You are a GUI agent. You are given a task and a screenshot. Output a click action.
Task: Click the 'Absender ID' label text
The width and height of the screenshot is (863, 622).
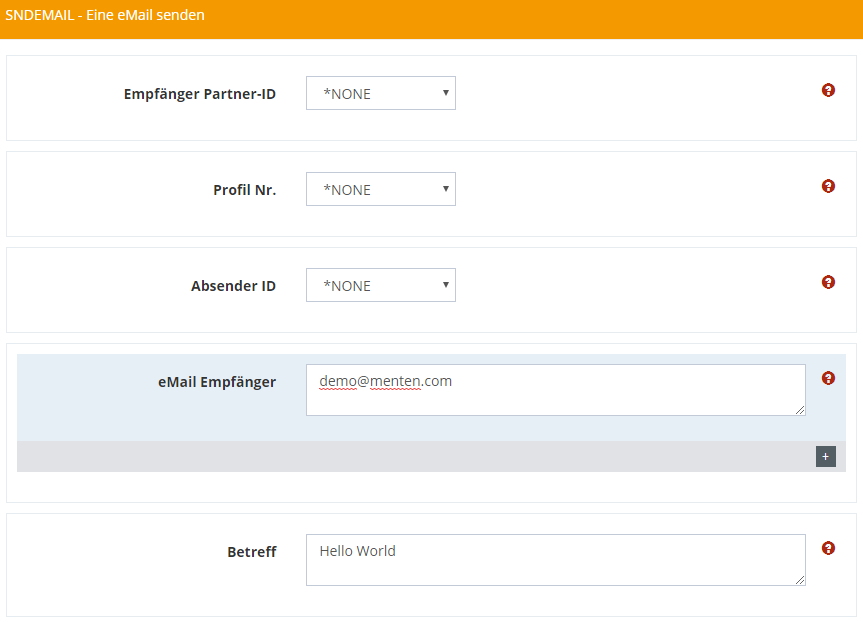tap(233, 286)
